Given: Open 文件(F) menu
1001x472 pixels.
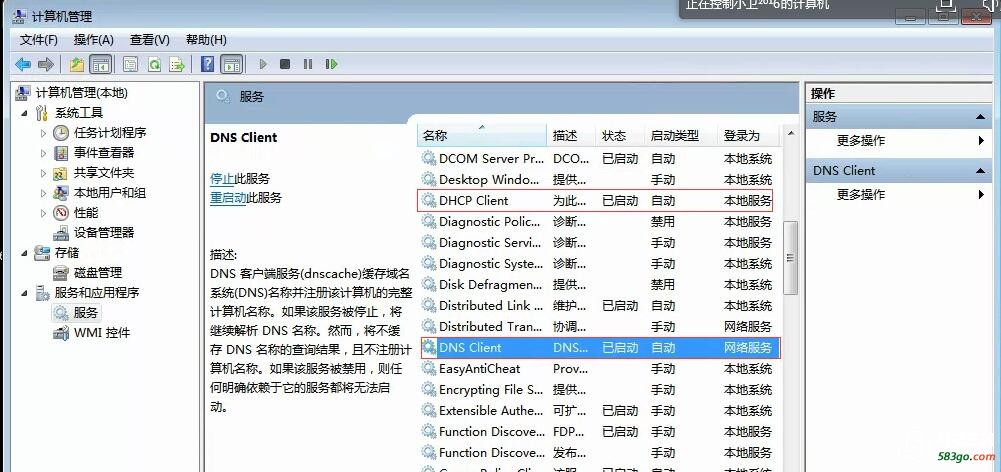Looking at the screenshot, I should pos(39,40).
